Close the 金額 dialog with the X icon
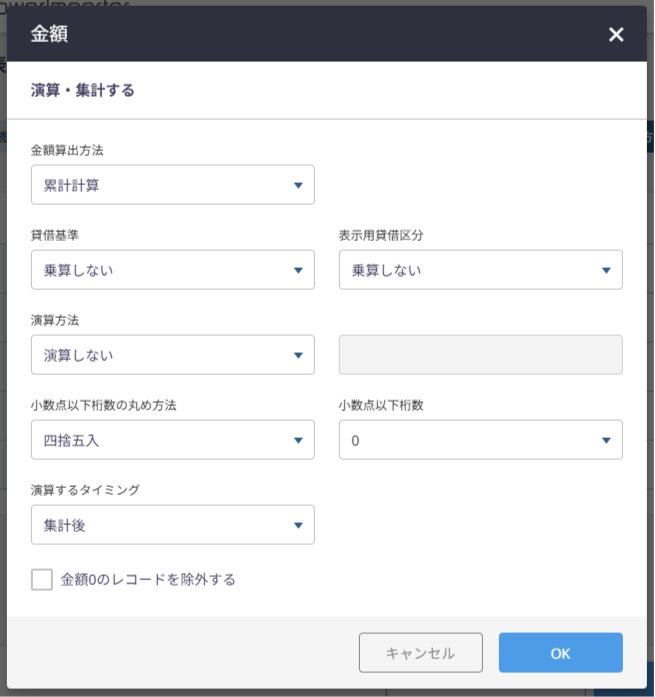This screenshot has height=697, width=655. [x=616, y=34]
